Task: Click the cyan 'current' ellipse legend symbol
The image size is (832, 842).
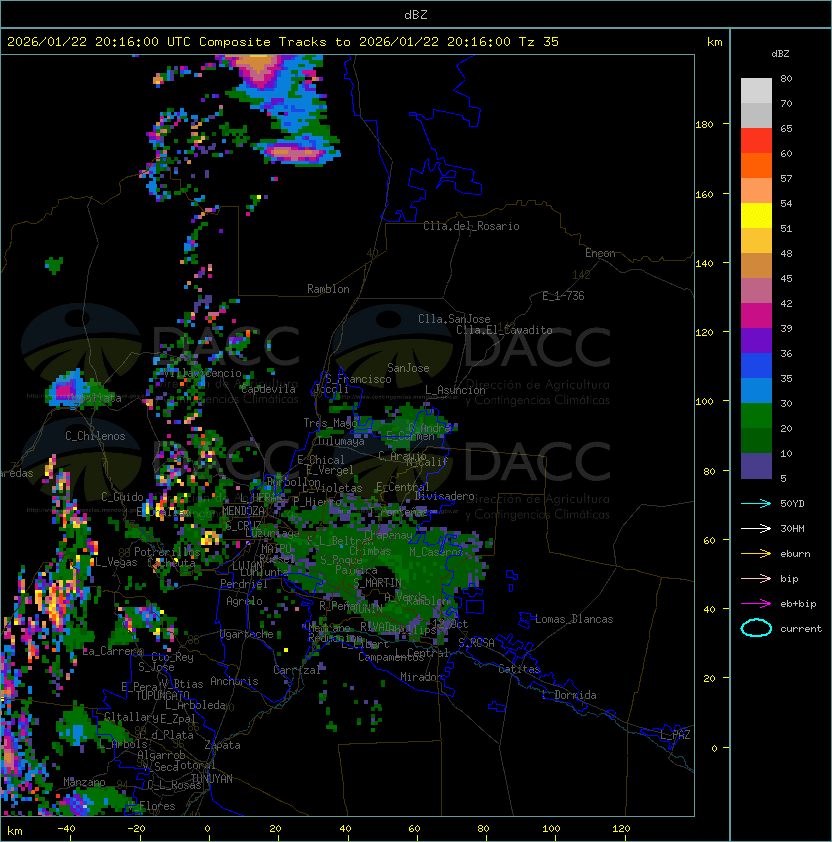Action: [x=756, y=628]
